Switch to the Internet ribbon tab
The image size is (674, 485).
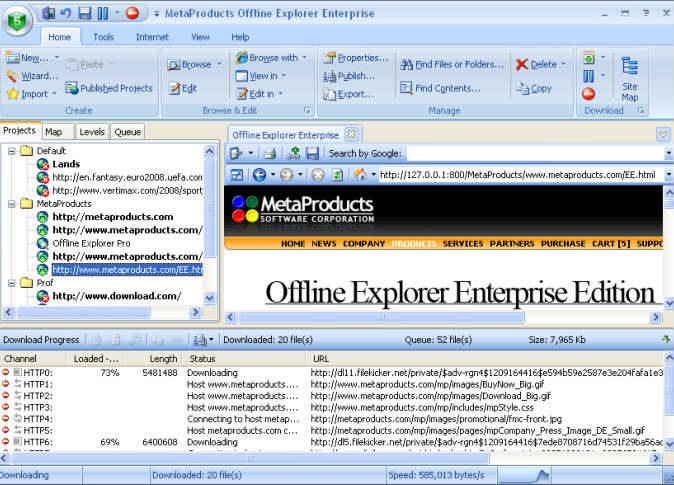click(152, 37)
